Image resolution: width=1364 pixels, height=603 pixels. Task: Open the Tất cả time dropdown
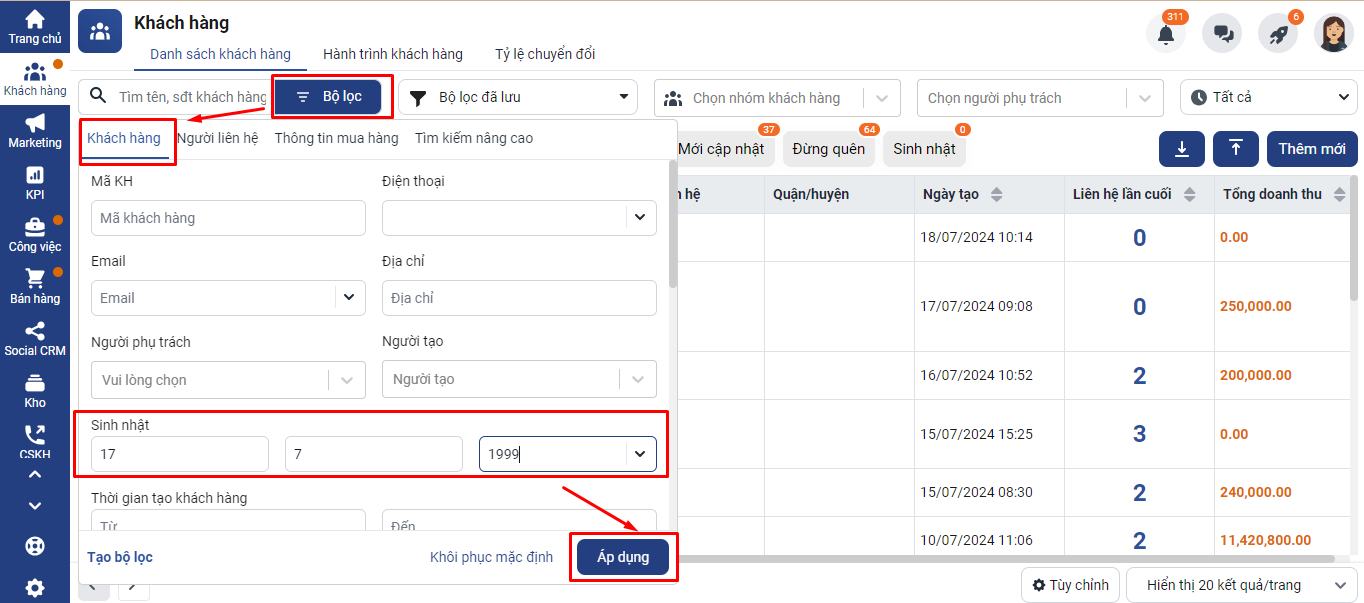pyautogui.click(x=1268, y=97)
